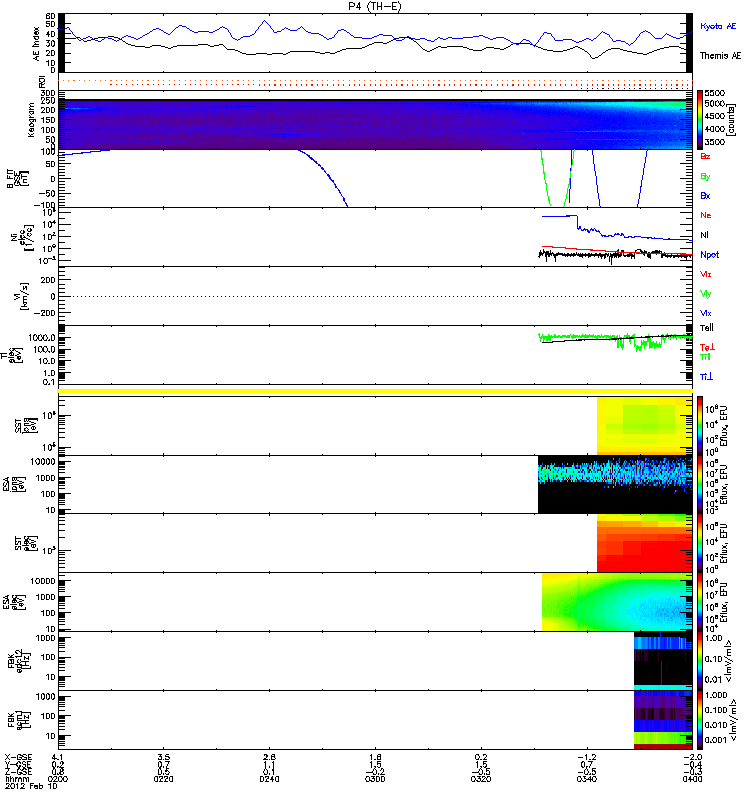The image size is (750, 800).
Task: Click the 0320 time tick label
Action: click(481, 779)
